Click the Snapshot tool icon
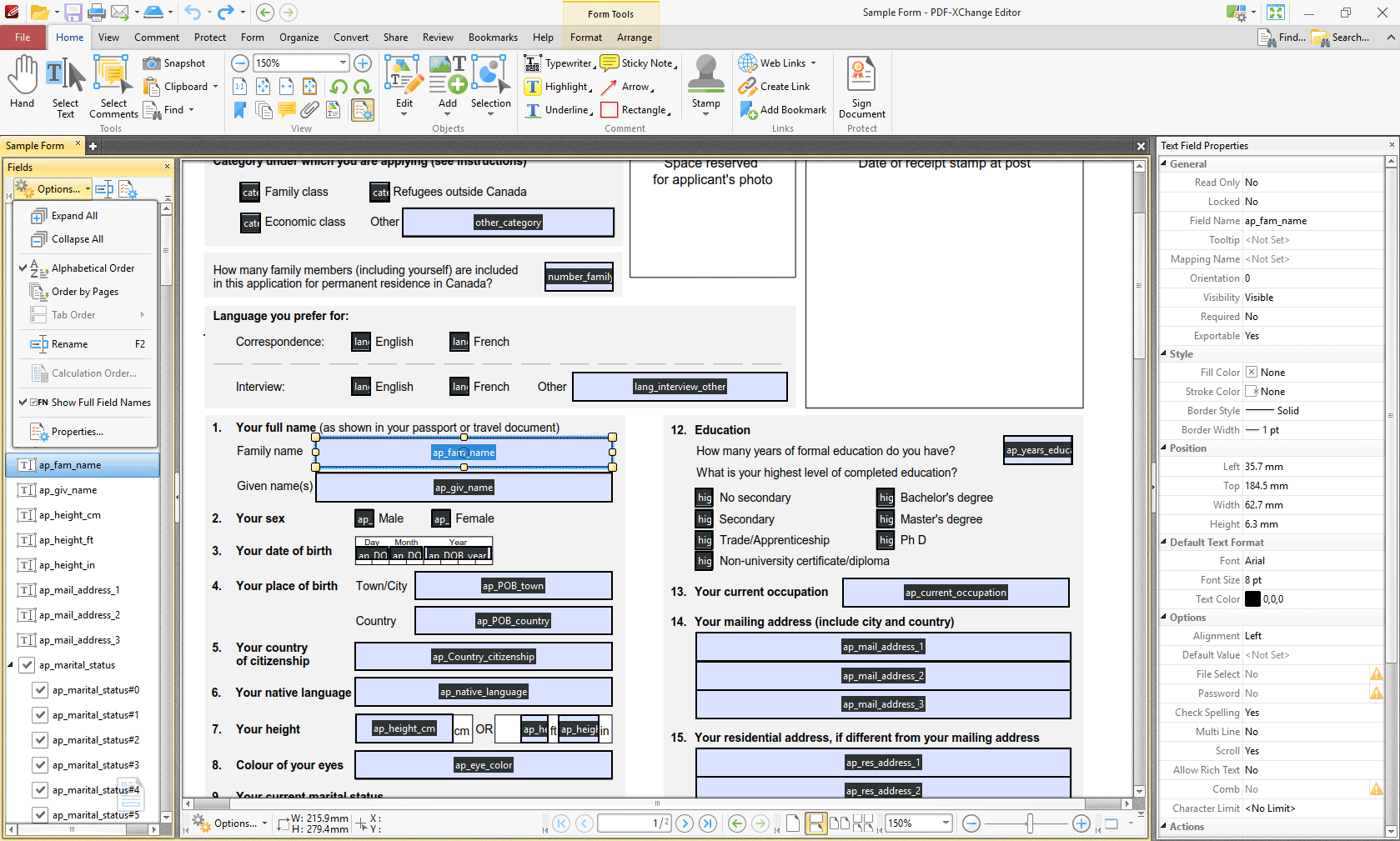1400x841 pixels. 152,63
